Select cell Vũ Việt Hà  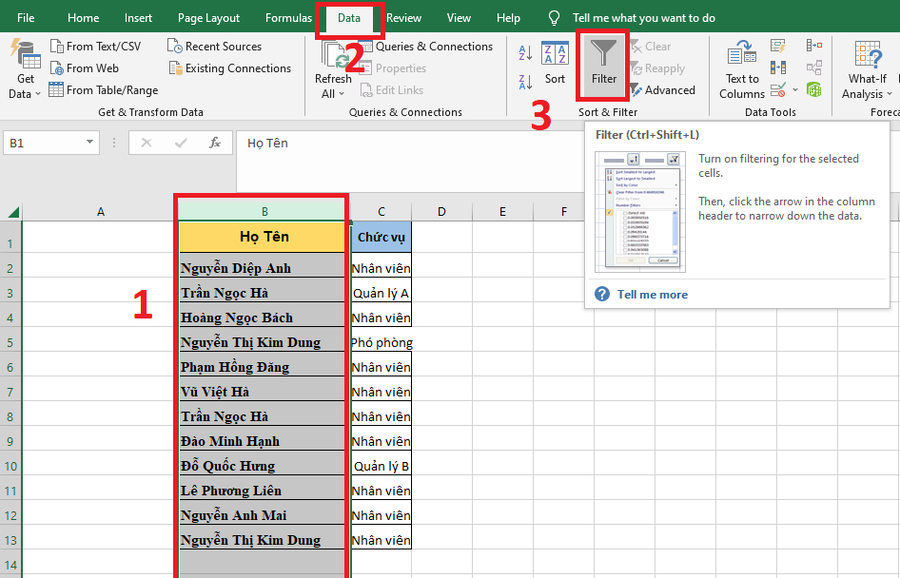pyautogui.click(x=262, y=391)
